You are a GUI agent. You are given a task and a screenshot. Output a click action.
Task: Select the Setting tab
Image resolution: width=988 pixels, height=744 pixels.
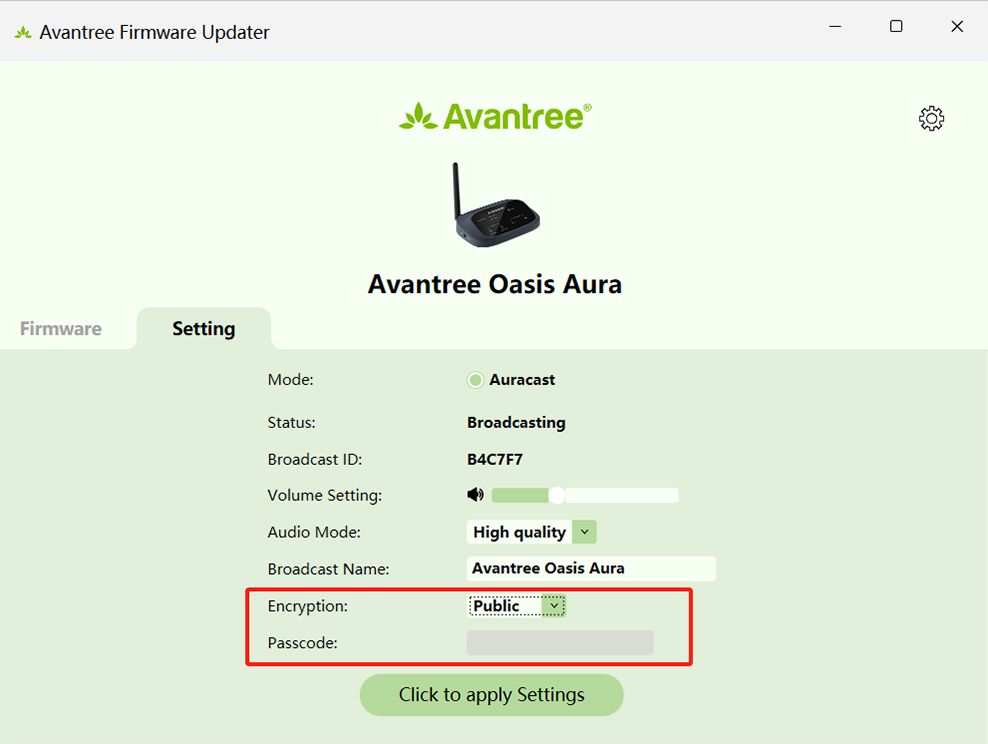point(204,329)
